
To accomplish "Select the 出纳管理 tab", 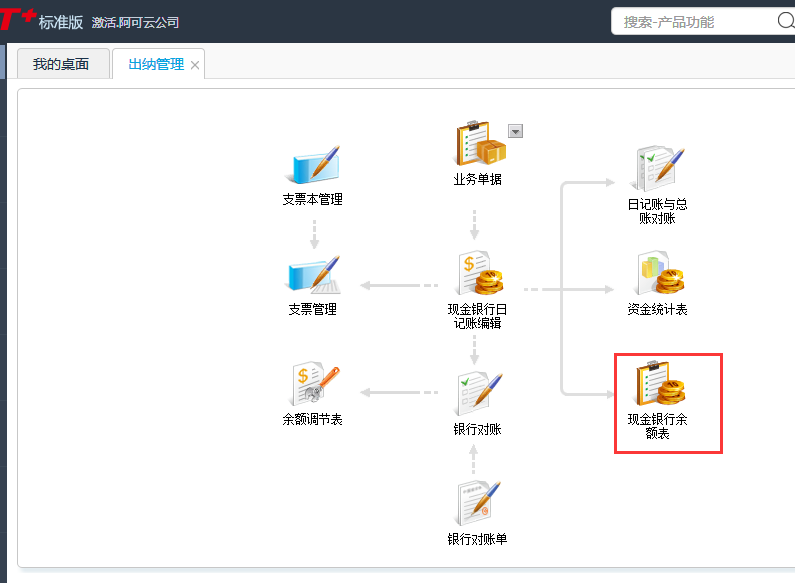I will (156, 65).
